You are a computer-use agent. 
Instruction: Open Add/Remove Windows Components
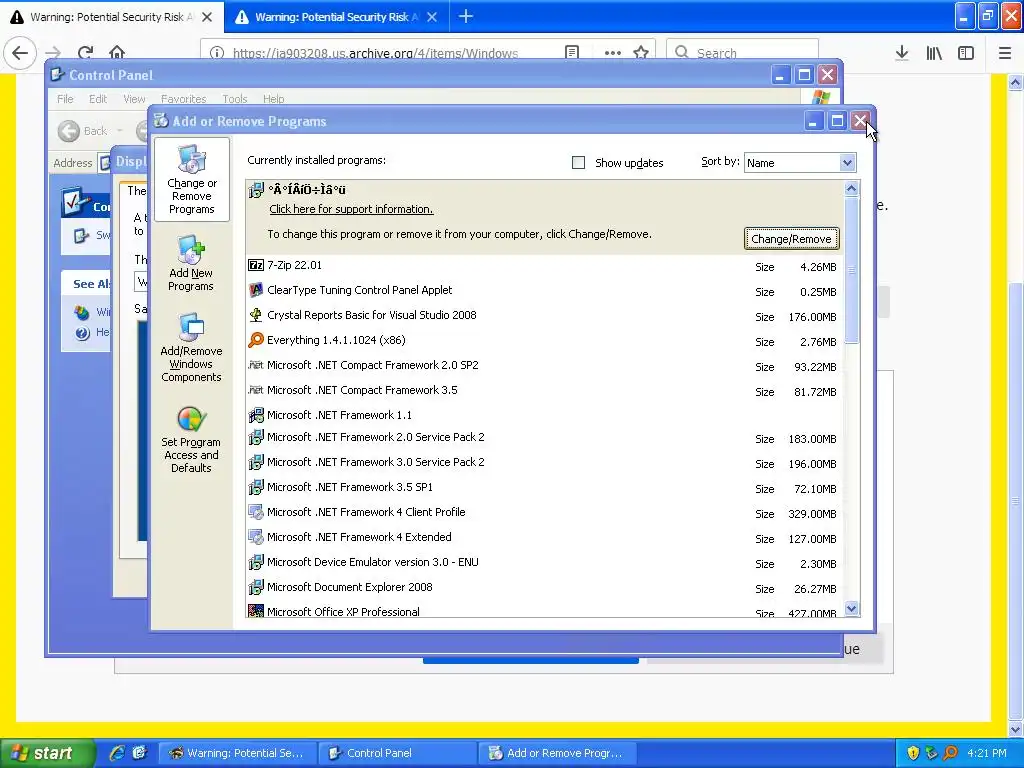tap(191, 347)
